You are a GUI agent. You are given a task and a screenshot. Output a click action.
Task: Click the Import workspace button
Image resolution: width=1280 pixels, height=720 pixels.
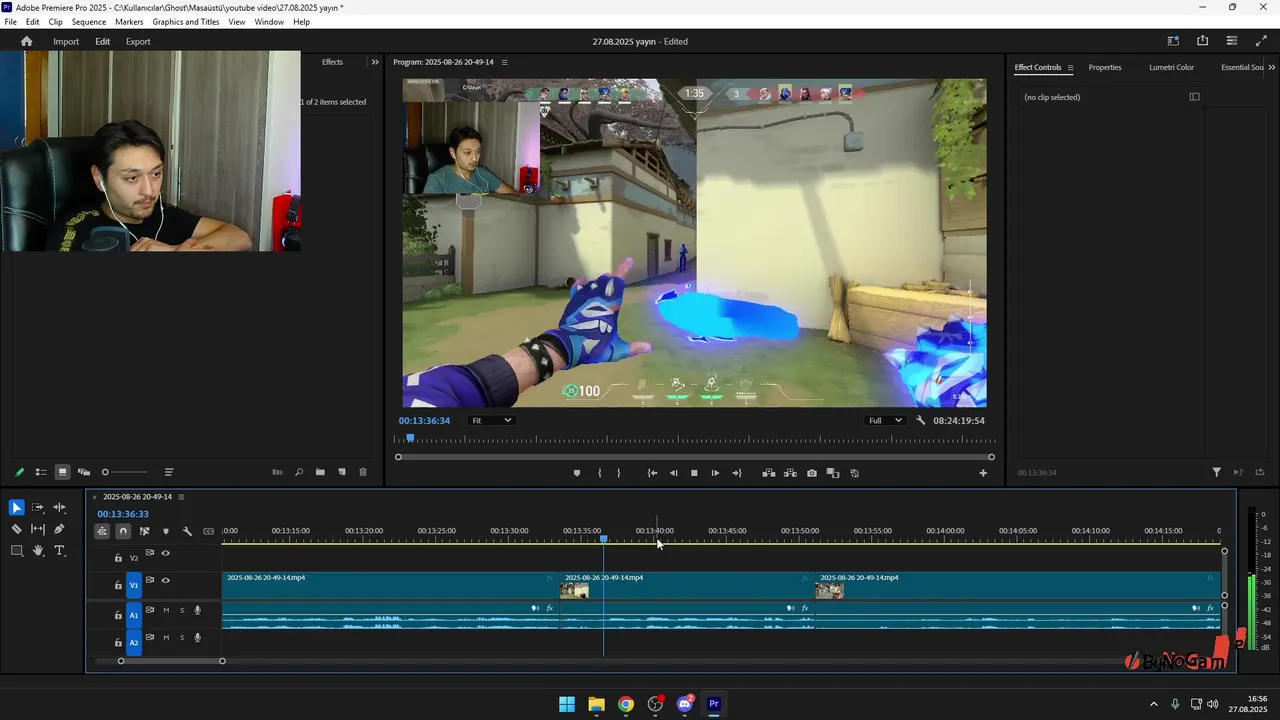pyautogui.click(x=66, y=42)
